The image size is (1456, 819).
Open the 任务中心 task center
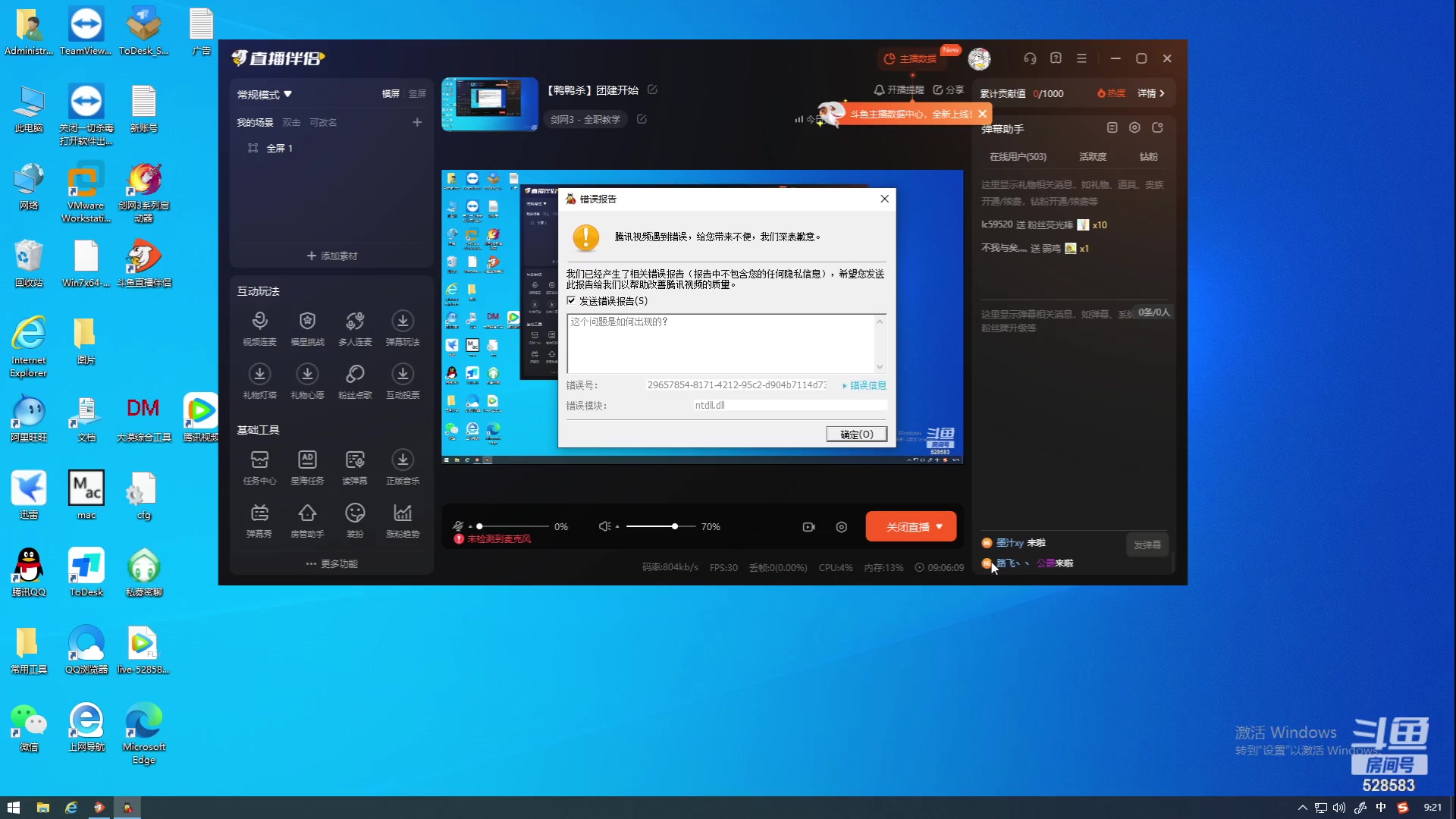point(259,460)
